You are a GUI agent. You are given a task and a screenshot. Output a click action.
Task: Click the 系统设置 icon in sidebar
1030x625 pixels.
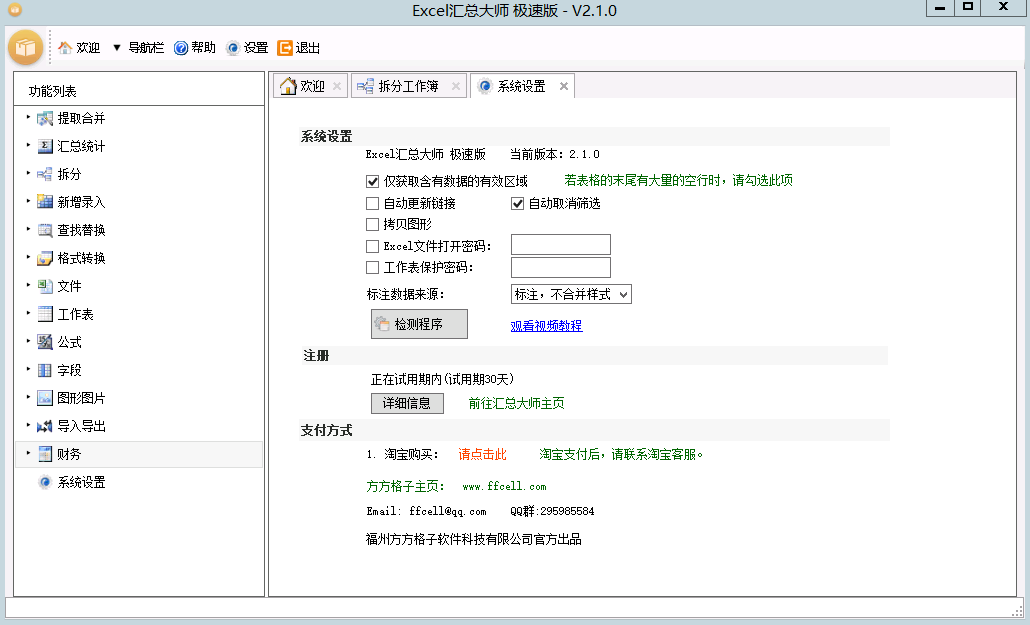tap(45, 482)
